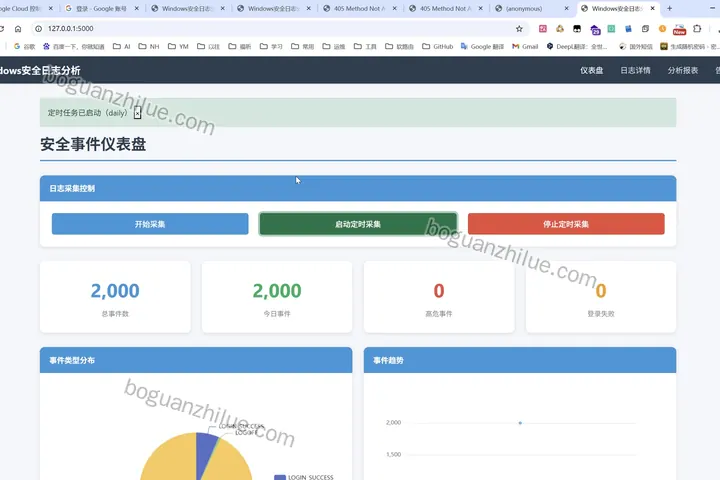
Task: Dismiss the 定时任务已启动 alert
Action: (137, 113)
